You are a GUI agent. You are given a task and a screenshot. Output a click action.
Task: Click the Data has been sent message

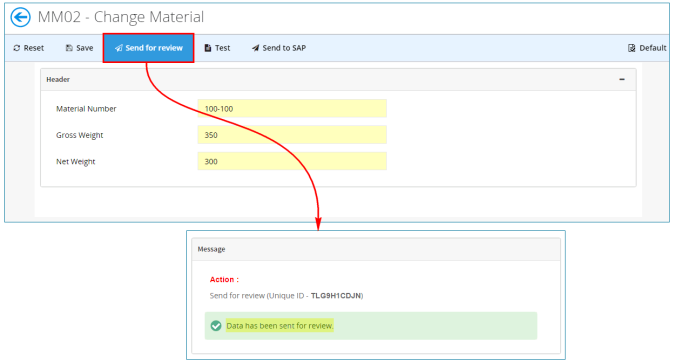pyautogui.click(x=280, y=326)
